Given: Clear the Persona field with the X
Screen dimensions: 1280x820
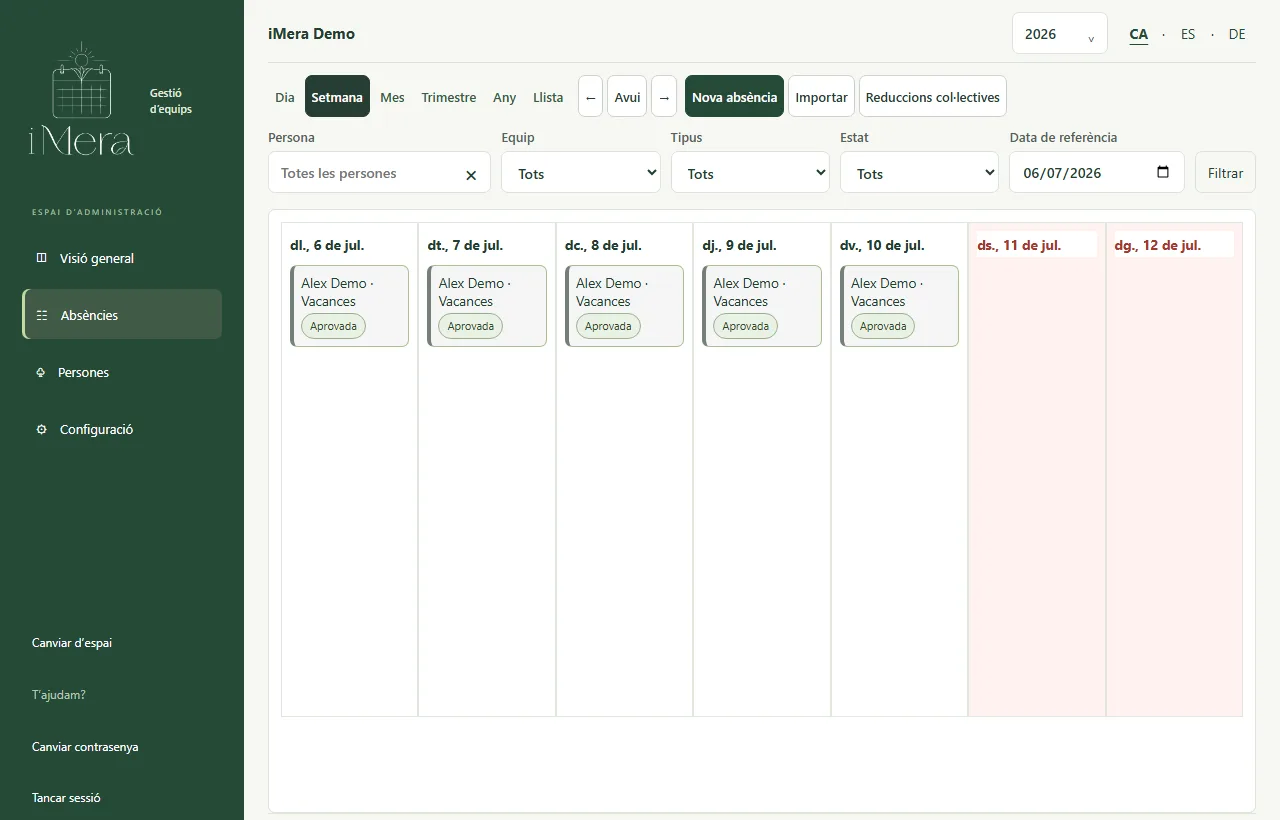Looking at the screenshot, I should pos(471,175).
